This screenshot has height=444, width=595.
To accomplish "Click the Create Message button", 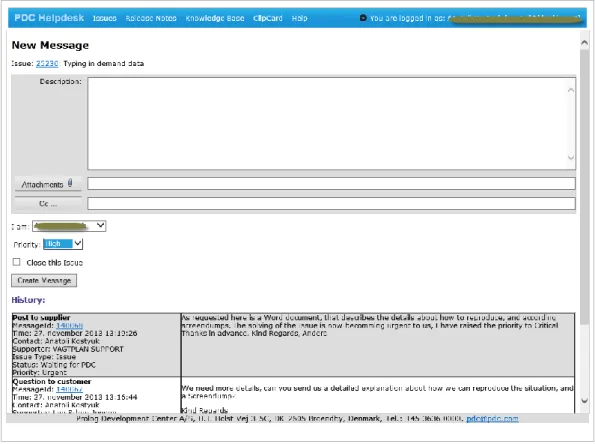I will point(44,280).
